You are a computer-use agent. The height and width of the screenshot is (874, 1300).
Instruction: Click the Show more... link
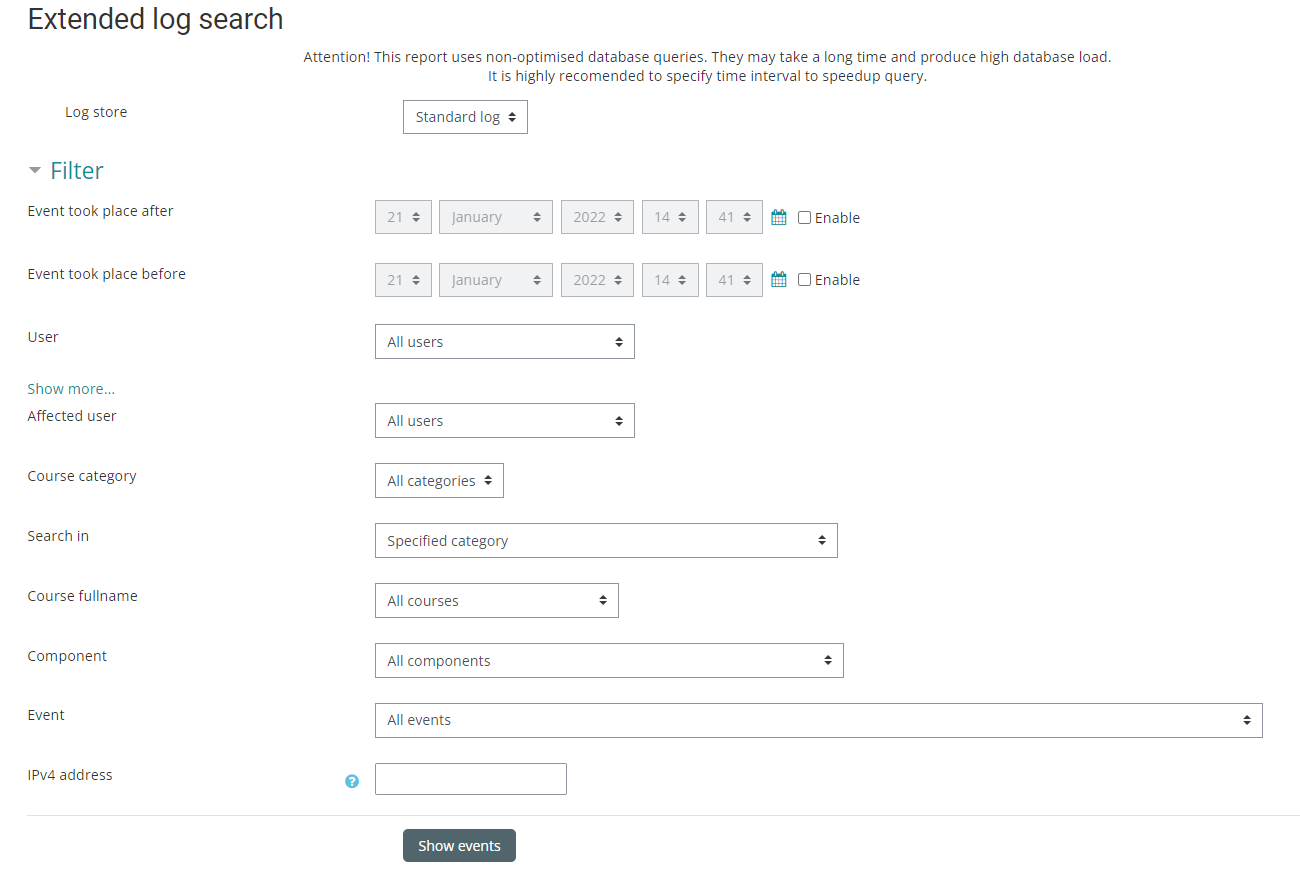click(x=71, y=389)
